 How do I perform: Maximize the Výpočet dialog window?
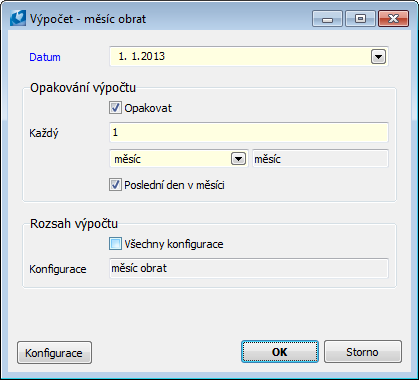(x=360, y=19)
